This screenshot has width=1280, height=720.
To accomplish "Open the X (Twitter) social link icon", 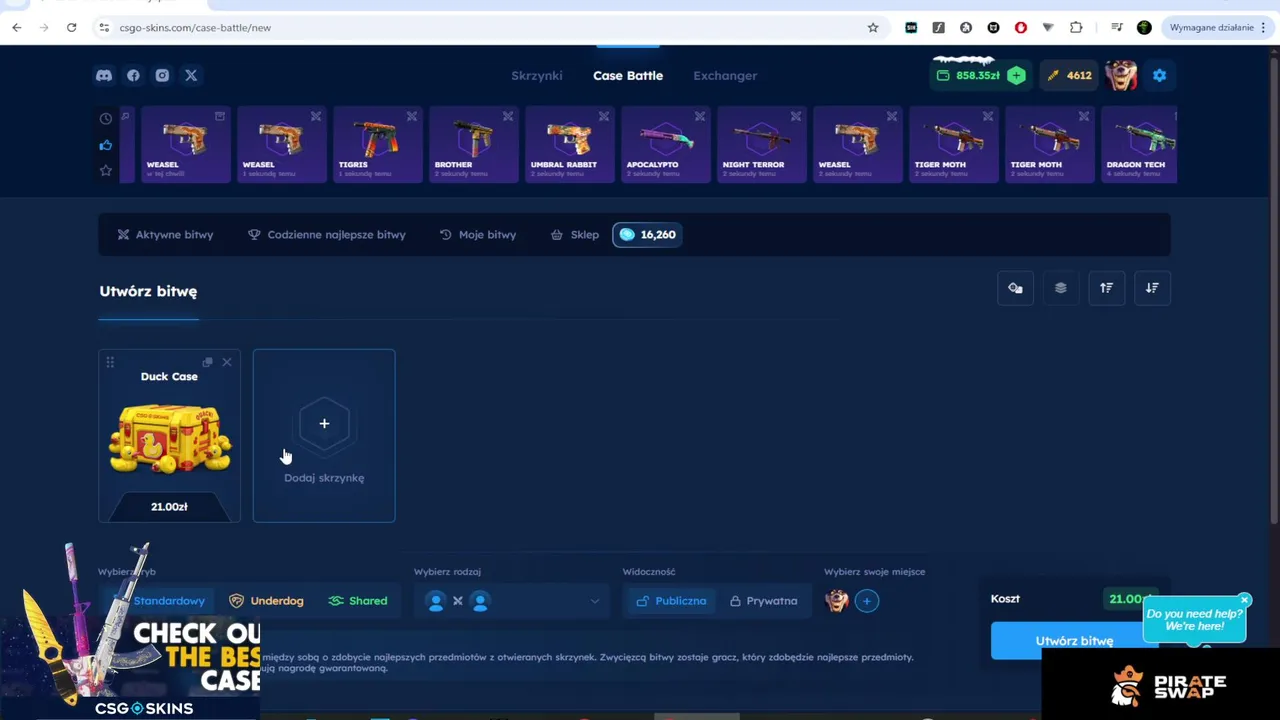I will pyautogui.click(x=191, y=75).
